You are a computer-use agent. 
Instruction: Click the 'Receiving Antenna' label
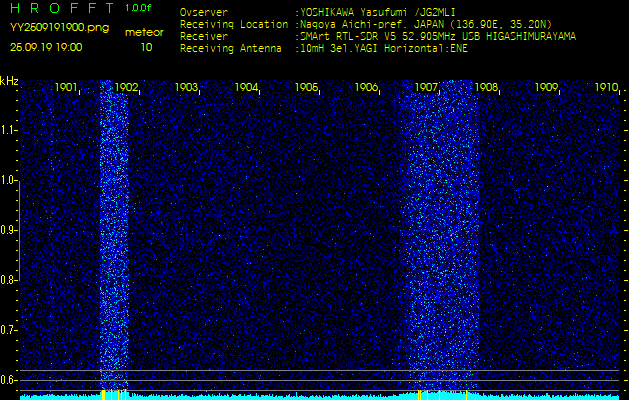point(231,49)
